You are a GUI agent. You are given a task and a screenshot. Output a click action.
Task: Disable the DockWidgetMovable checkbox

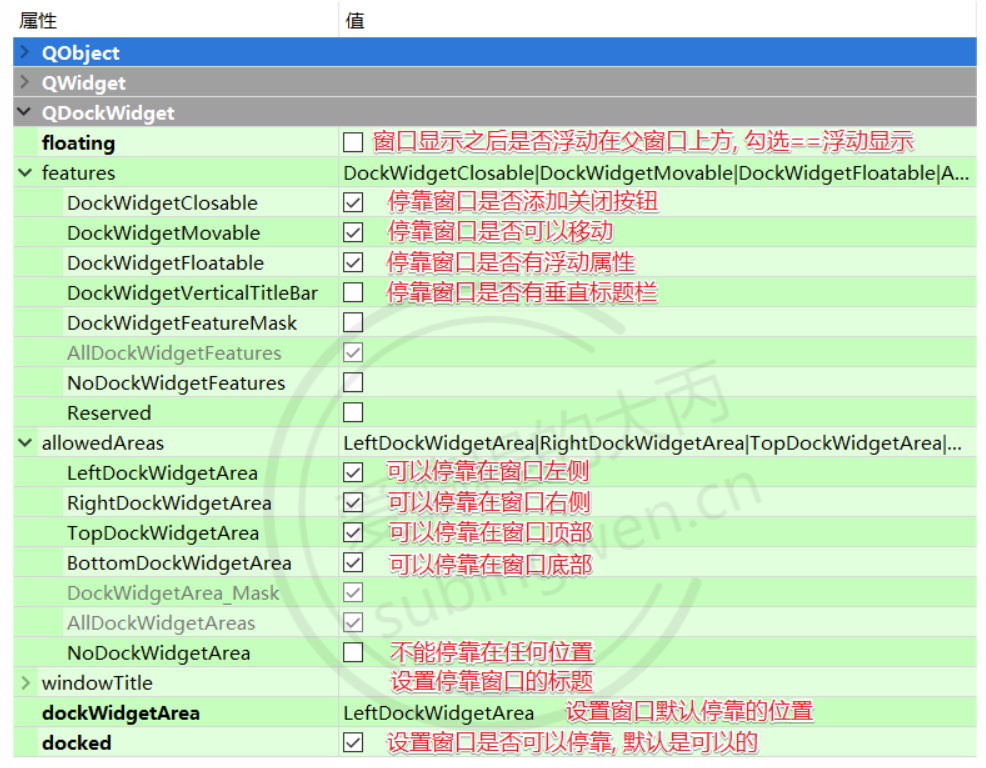tap(353, 233)
